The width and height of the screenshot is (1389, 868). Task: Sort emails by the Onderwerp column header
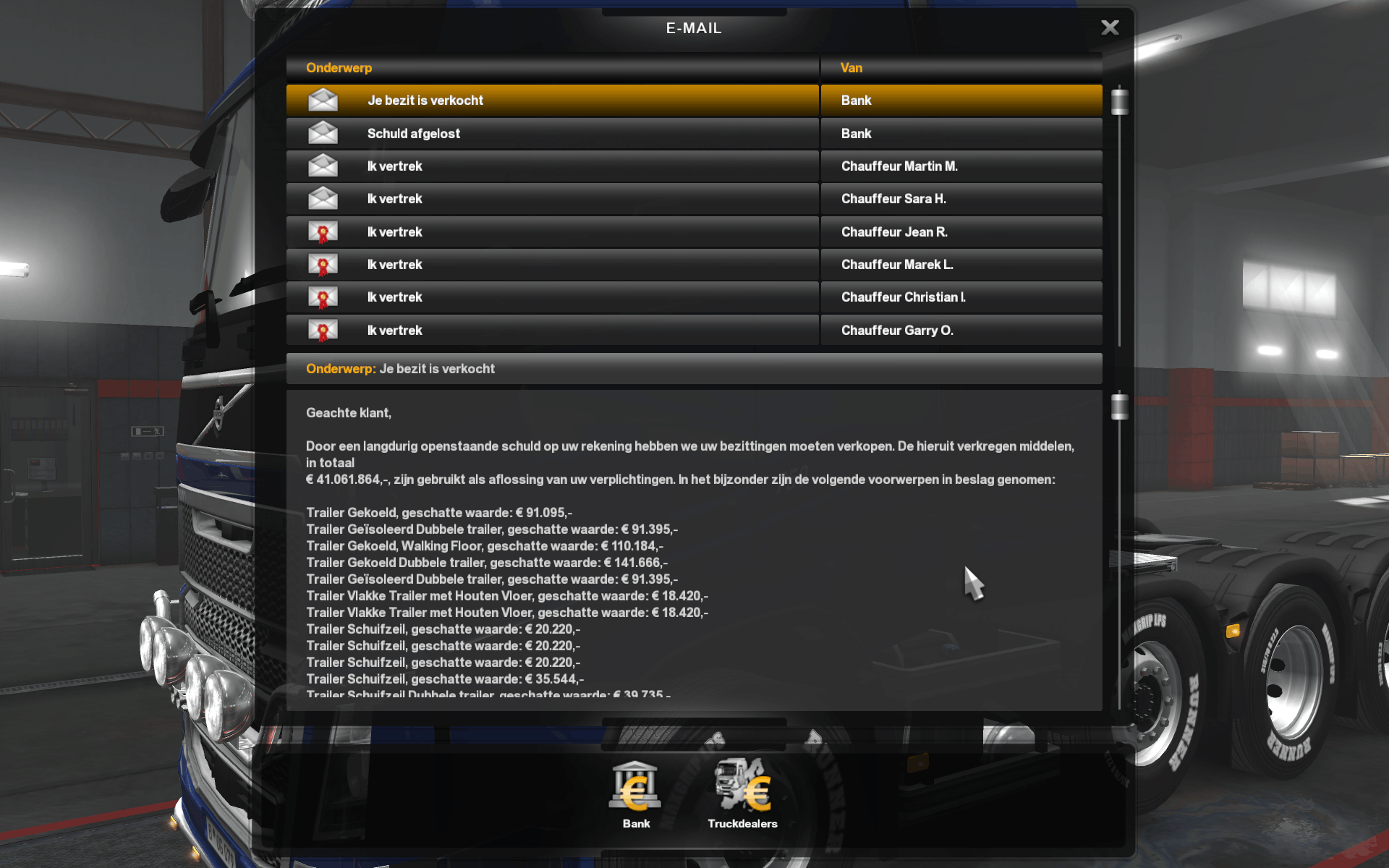339,67
